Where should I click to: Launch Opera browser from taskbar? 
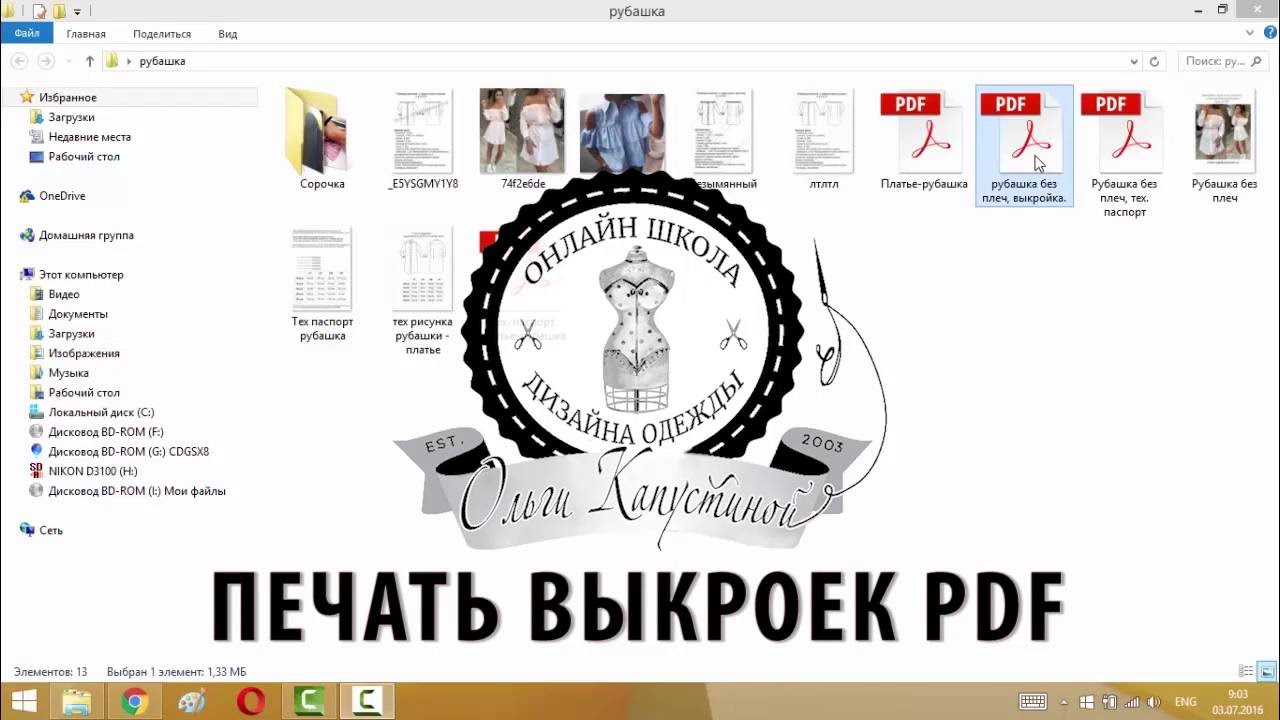pyautogui.click(x=250, y=701)
